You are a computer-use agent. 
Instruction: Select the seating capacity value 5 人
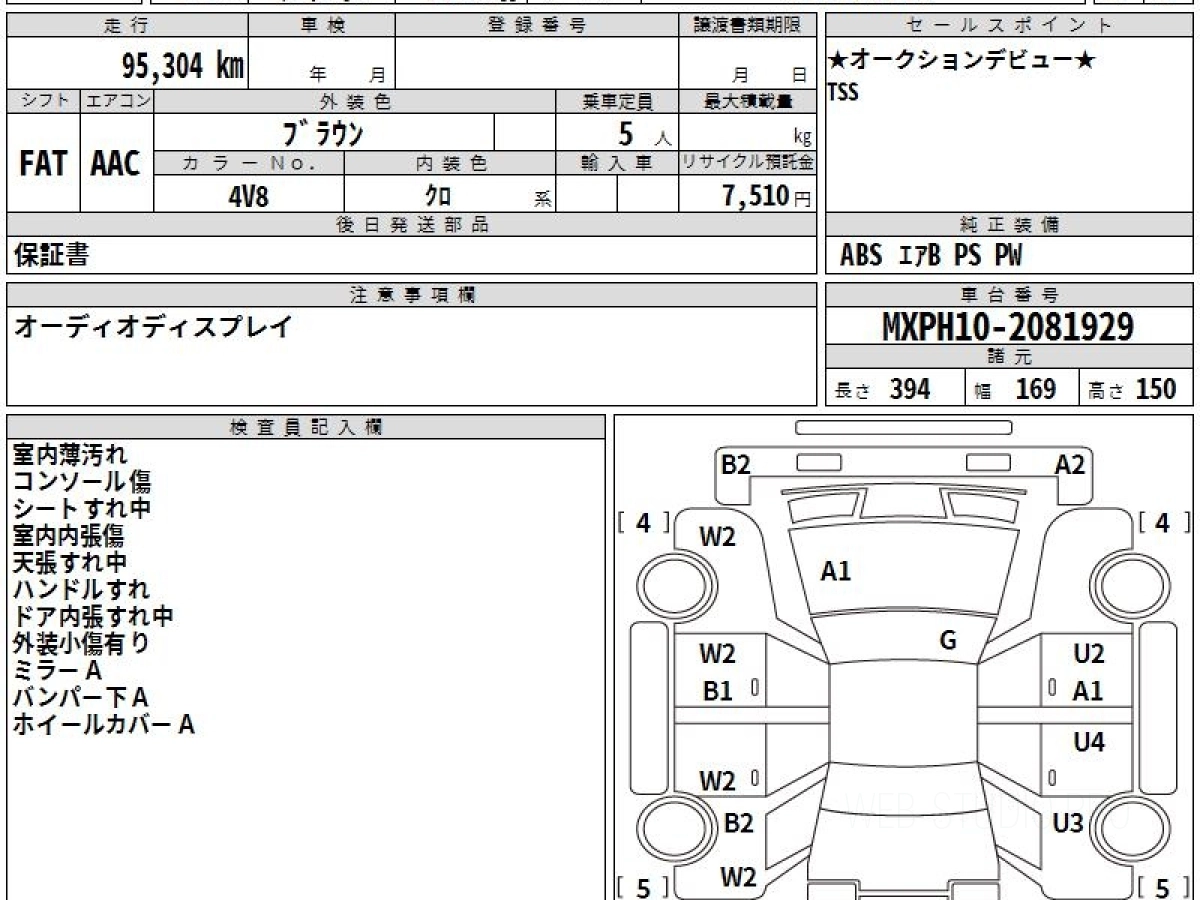[x=643, y=134]
